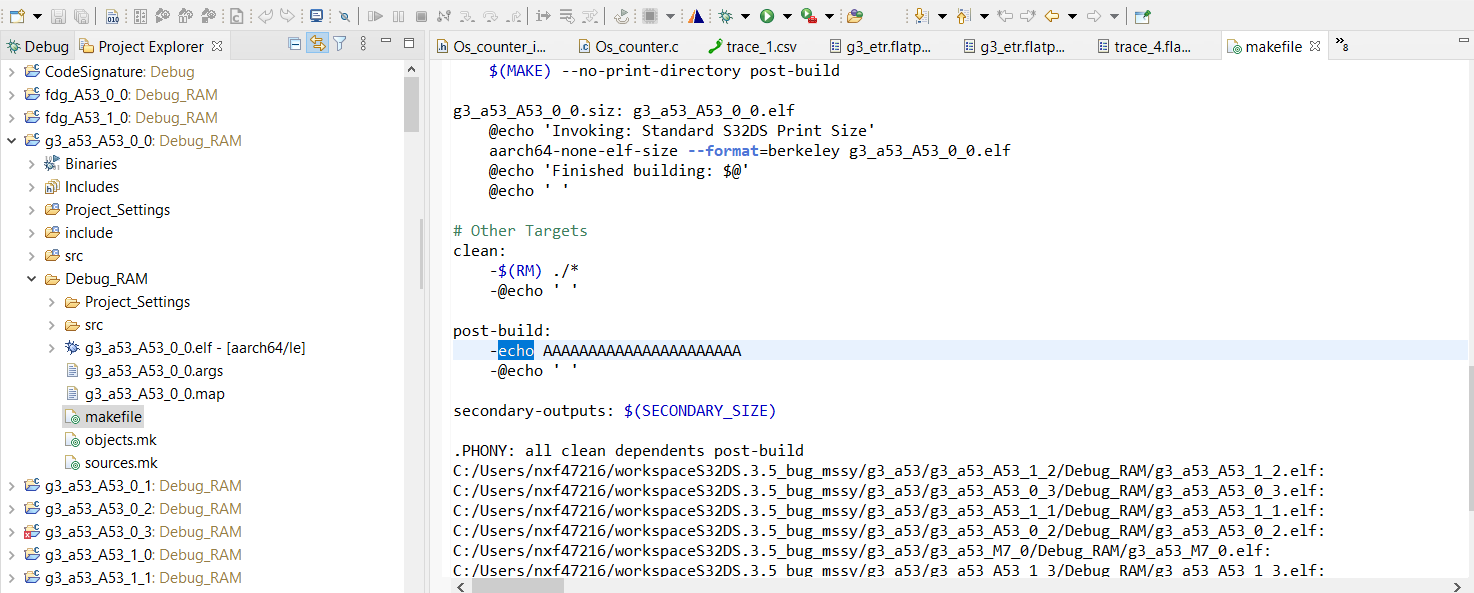This screenshot has width=1474, height=593.
Task: Expand the CodeSignature project
Action: [11, 72]
